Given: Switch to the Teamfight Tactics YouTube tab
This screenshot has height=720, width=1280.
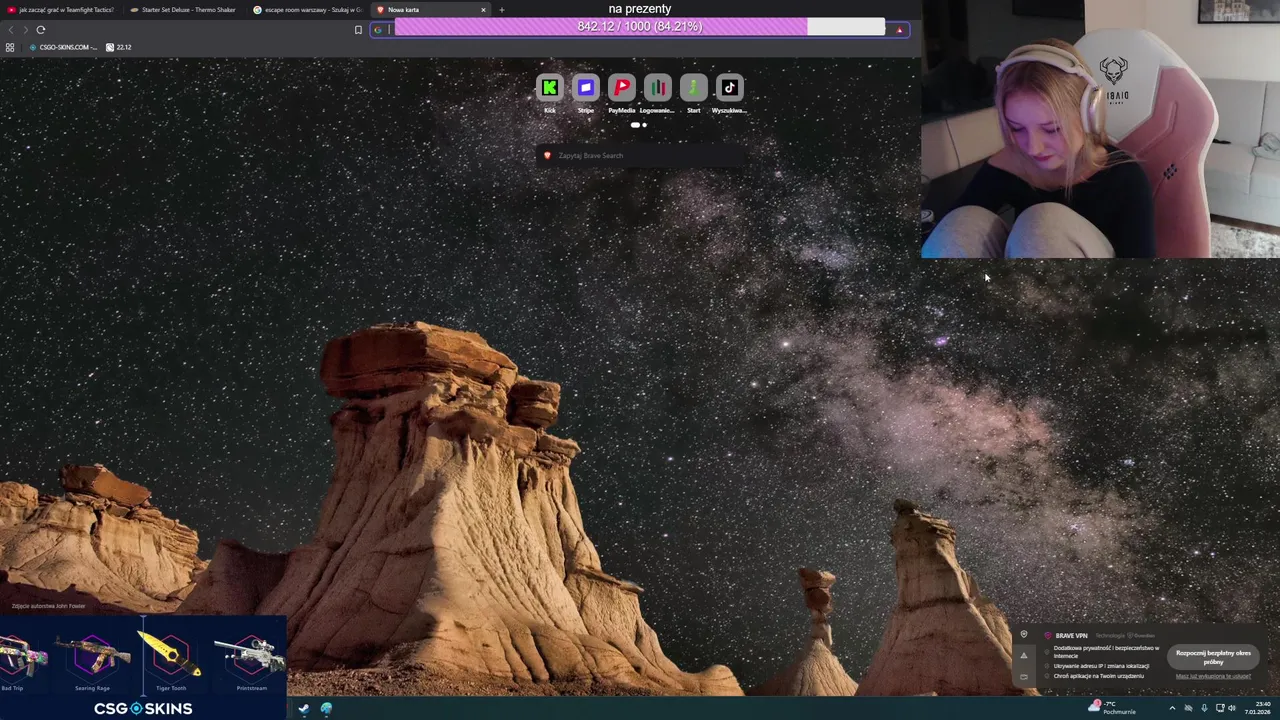Looking at the screenshot, I should pos(61,10).
